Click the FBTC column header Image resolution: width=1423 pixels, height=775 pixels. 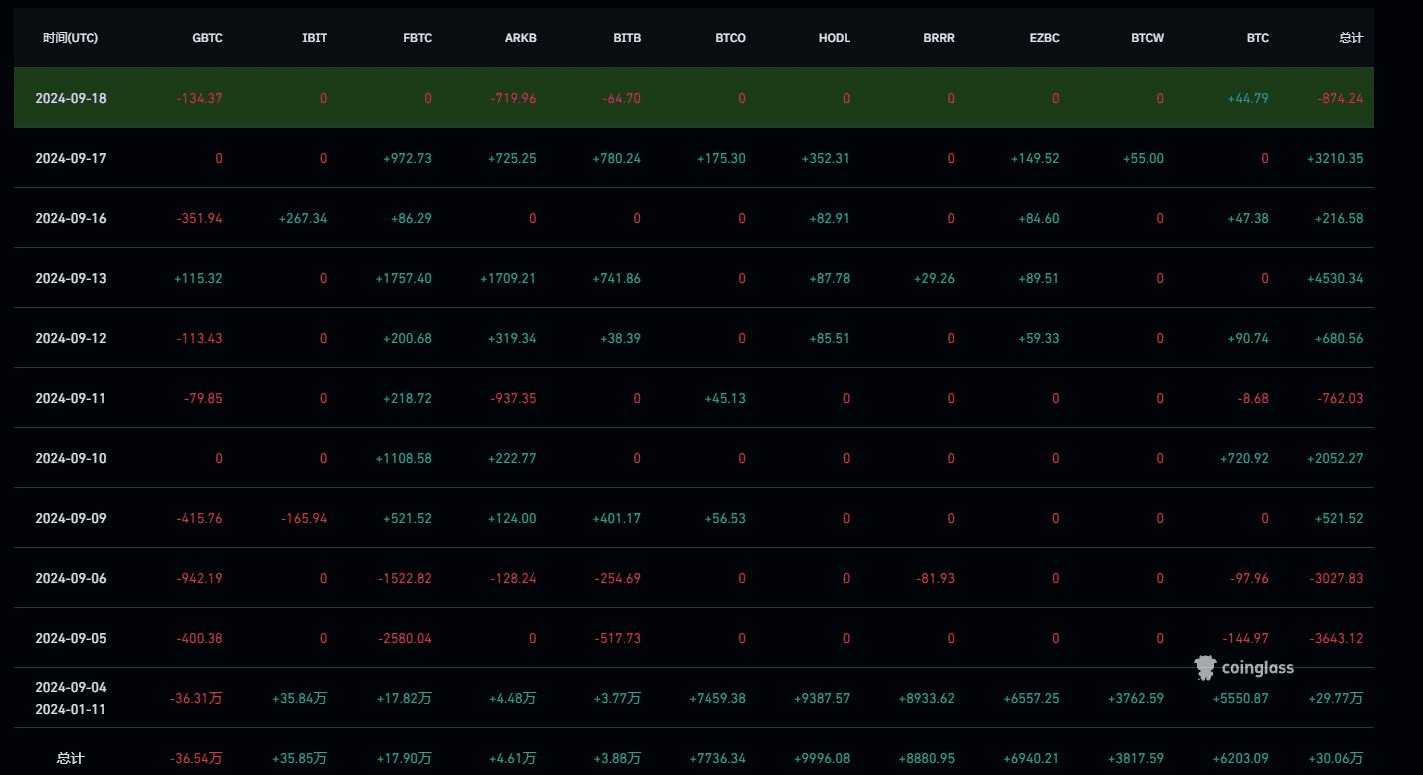417,38
